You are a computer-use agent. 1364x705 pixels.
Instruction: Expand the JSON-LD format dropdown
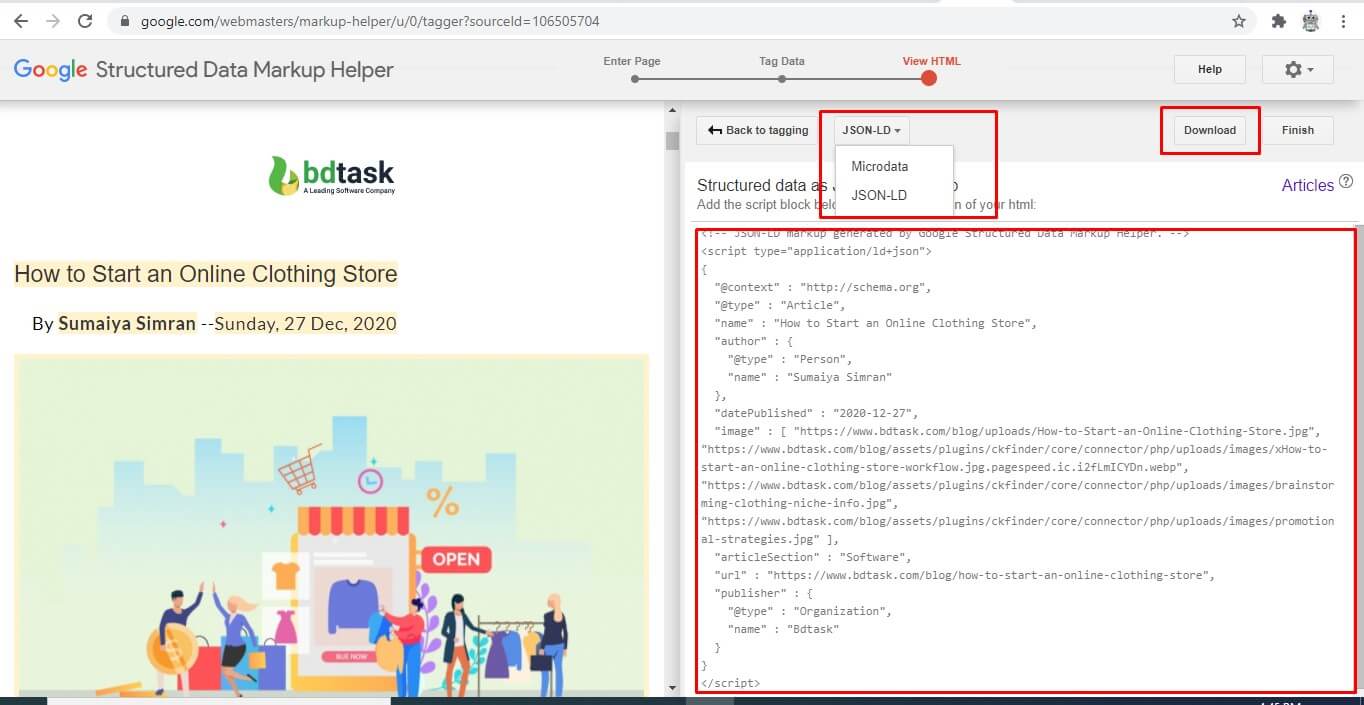[871, 130]
